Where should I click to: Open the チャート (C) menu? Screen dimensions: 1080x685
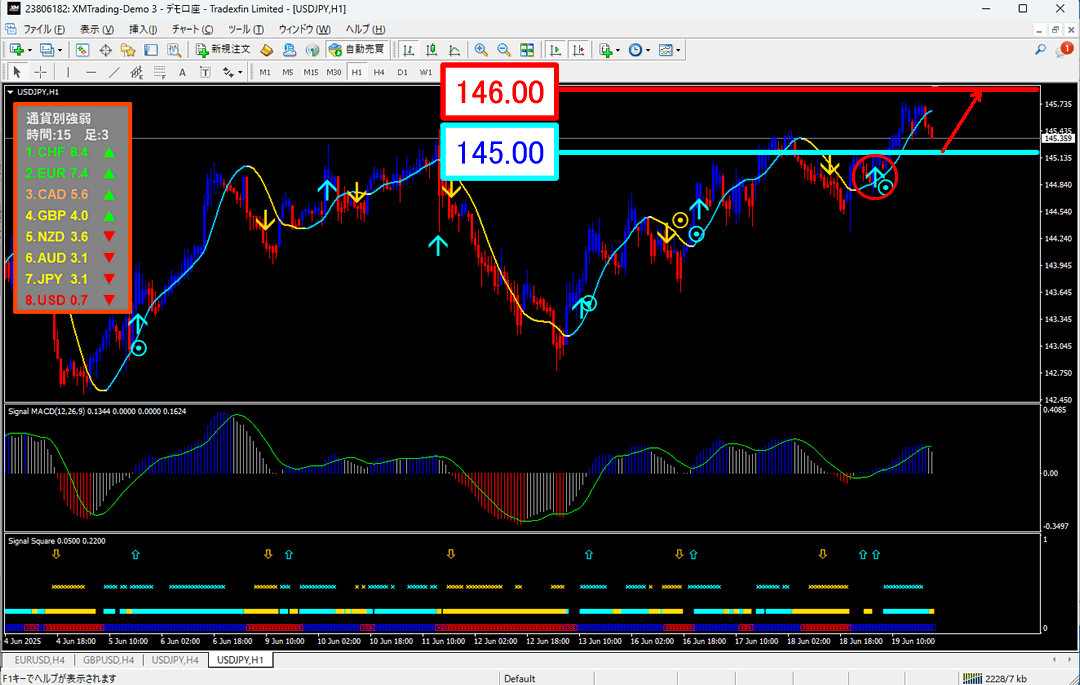(x=192, y=30)
